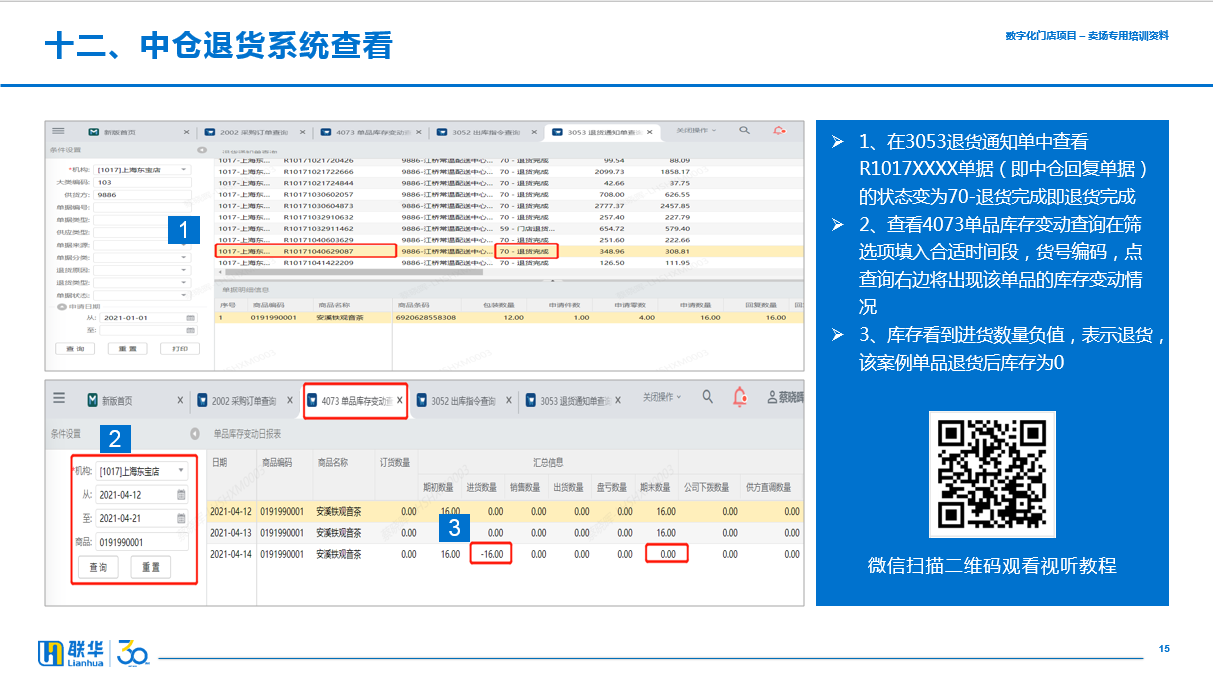1213x685 pixels.
Task: Click 从 date field showing 2021-04-12
Action: point(142,494)
